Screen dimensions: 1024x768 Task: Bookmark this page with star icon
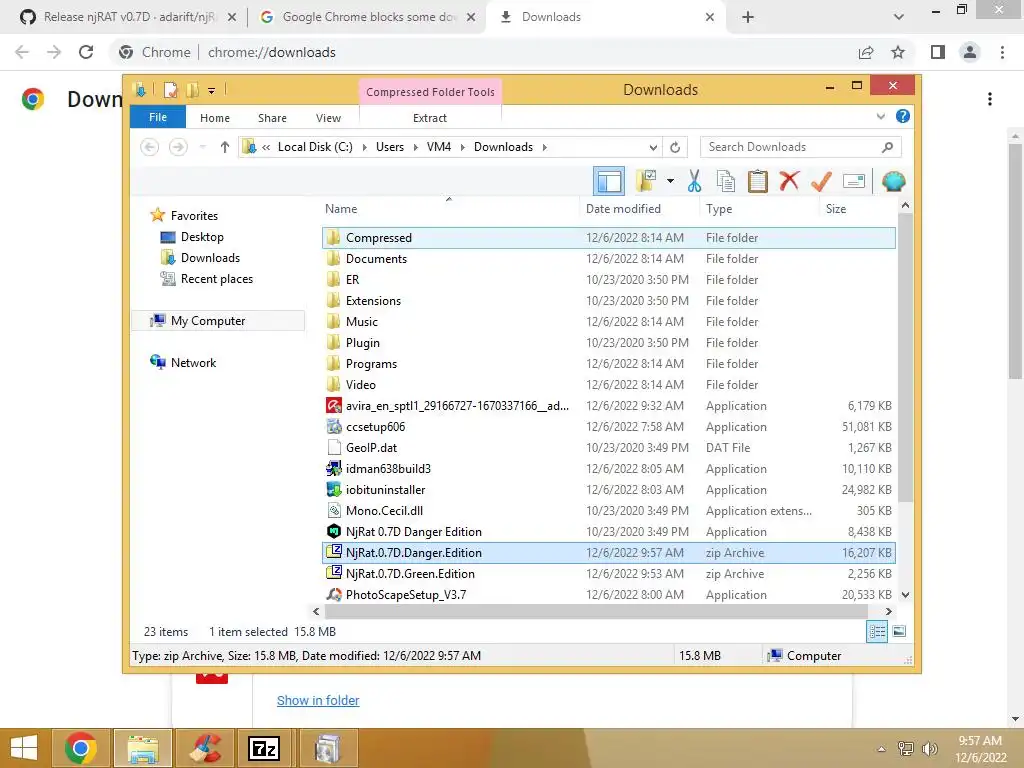tap(898, 52)
